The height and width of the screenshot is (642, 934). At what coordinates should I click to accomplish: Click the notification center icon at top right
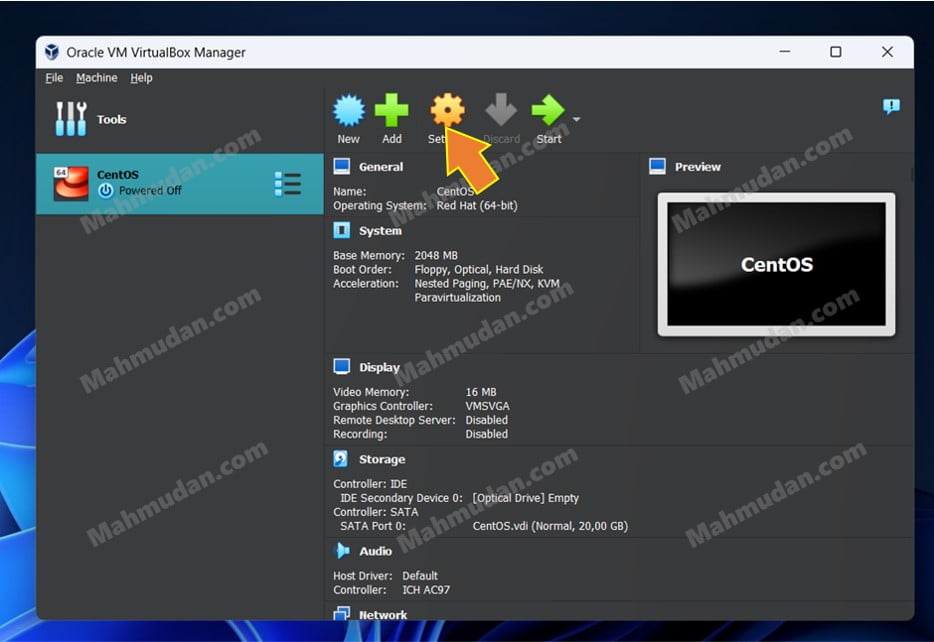point(891,107)
